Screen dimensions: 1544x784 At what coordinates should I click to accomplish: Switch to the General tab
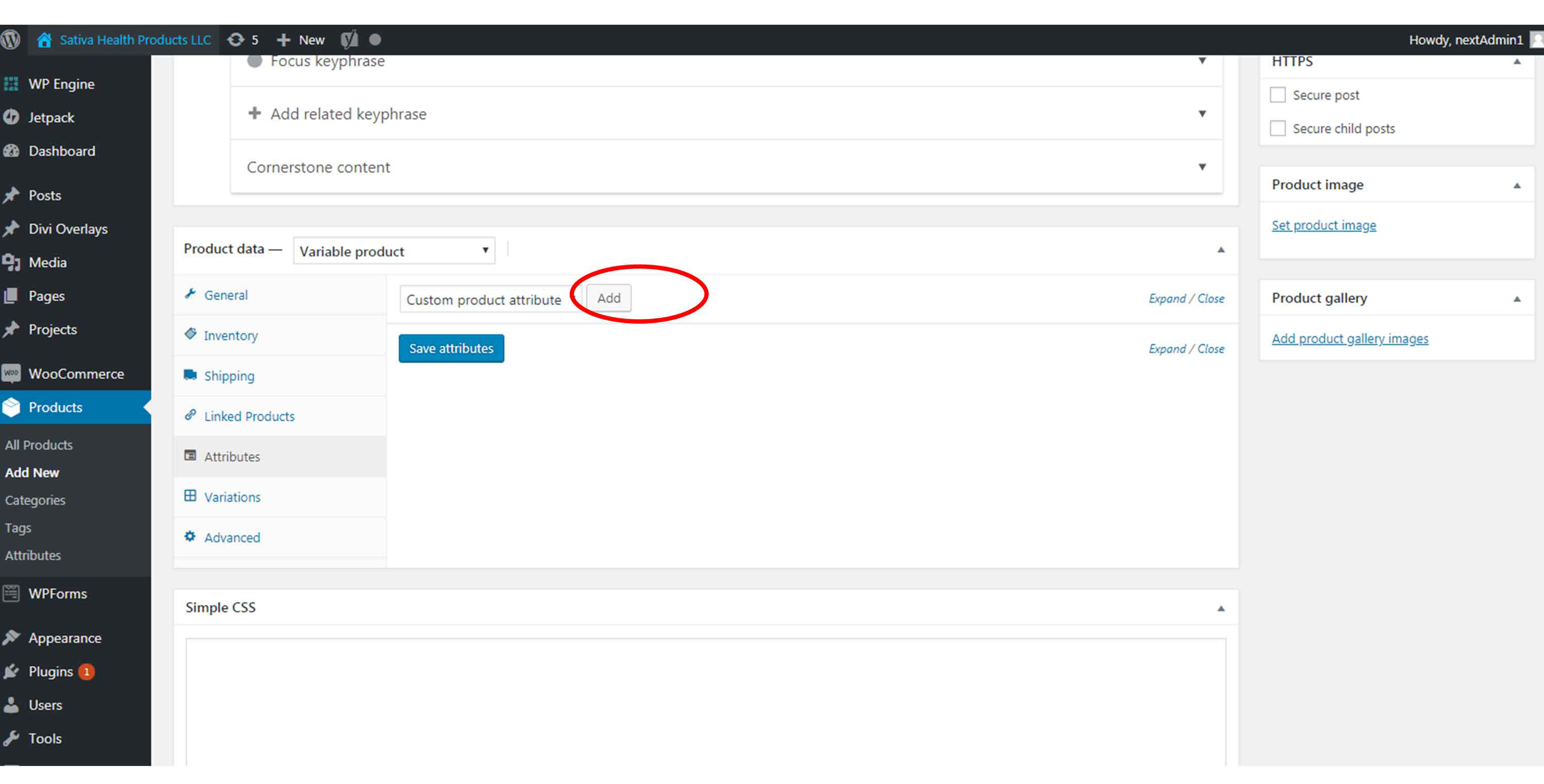point(280,295)
